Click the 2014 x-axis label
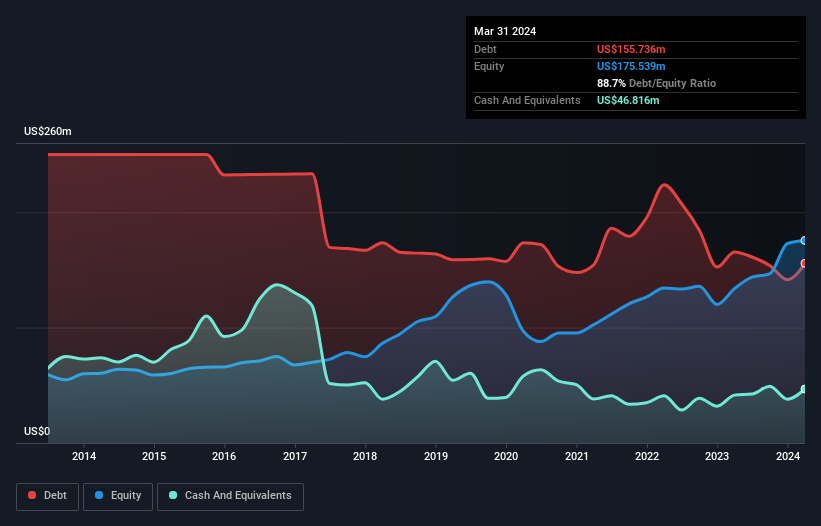Screen dimensions: 821x526 [84, 456]
